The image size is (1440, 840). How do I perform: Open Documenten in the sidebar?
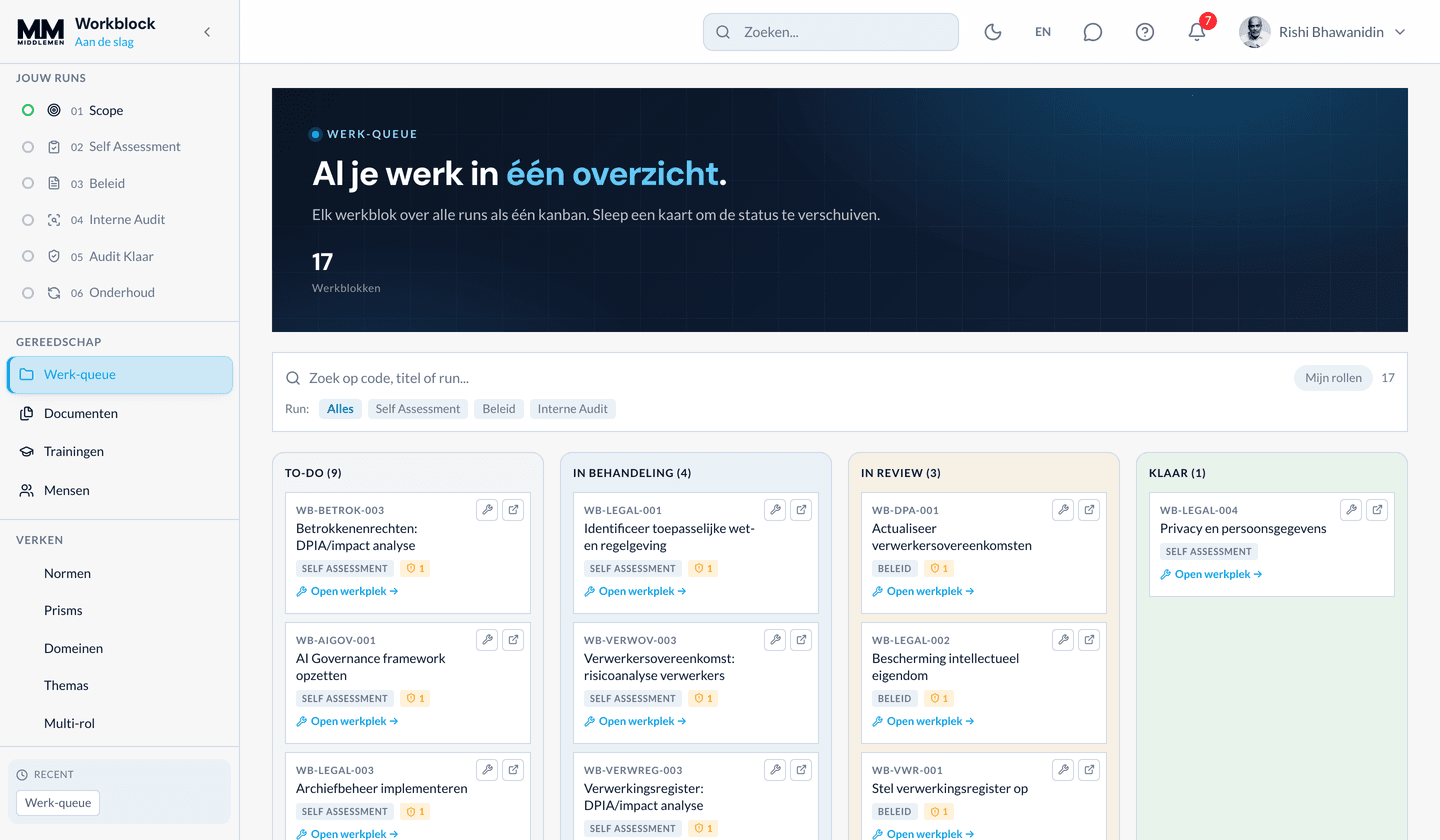(120, 413)
